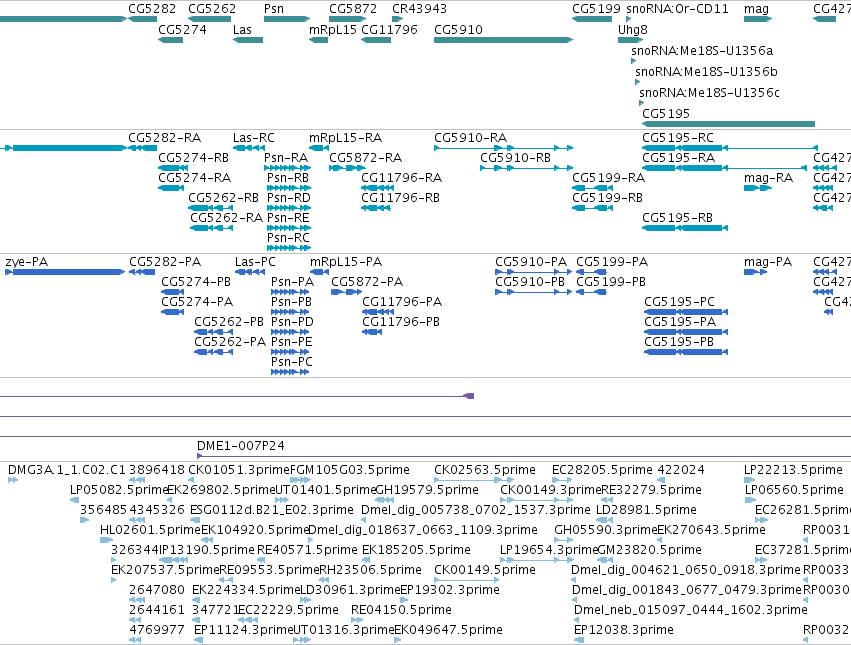Select the CG5274 gene label

(x=182, y=29)
